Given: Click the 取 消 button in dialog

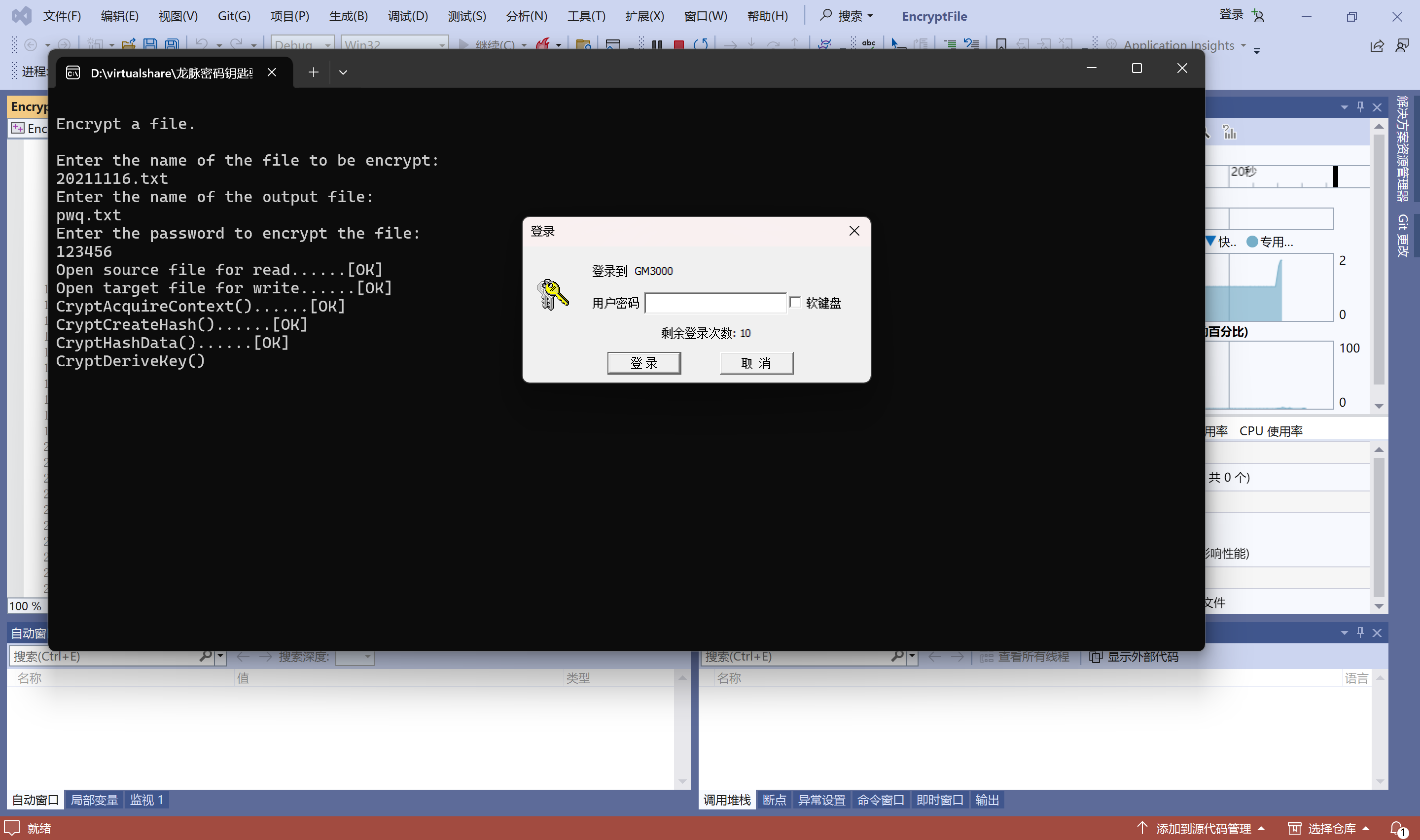Looking at the screenshot, I should click(x=756, y=363).
